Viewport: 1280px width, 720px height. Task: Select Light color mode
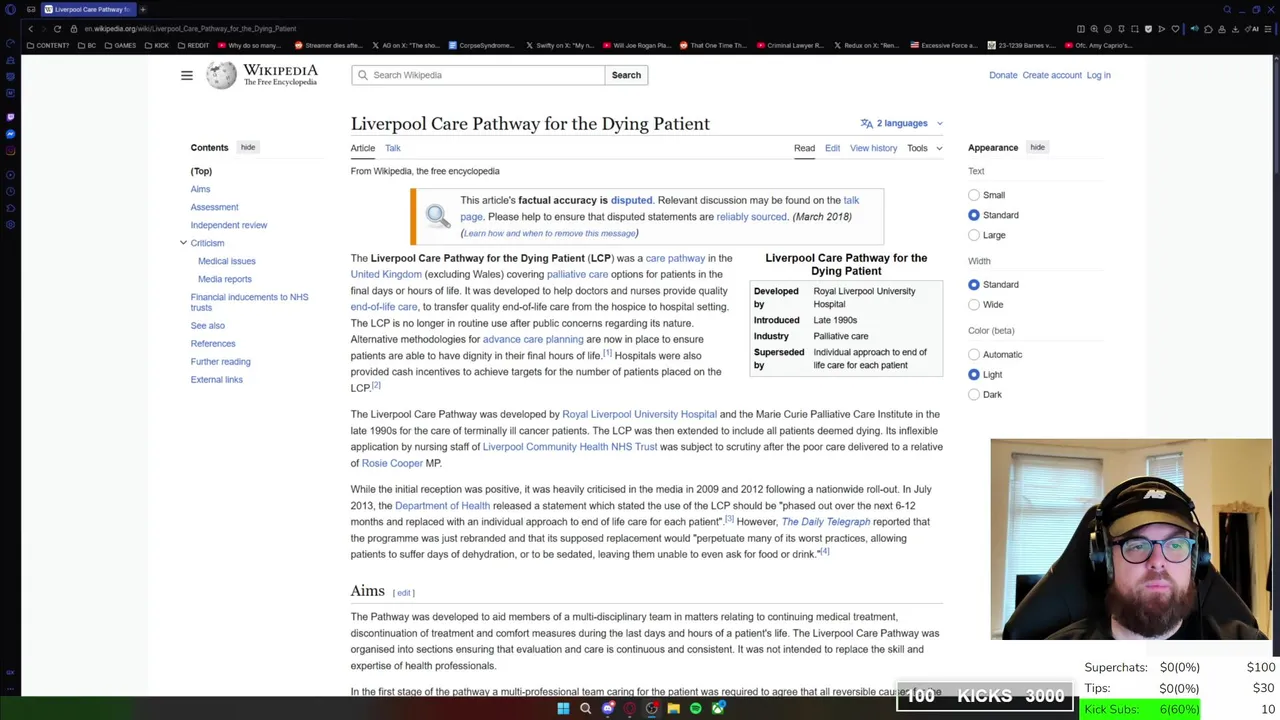click(974, 375)
